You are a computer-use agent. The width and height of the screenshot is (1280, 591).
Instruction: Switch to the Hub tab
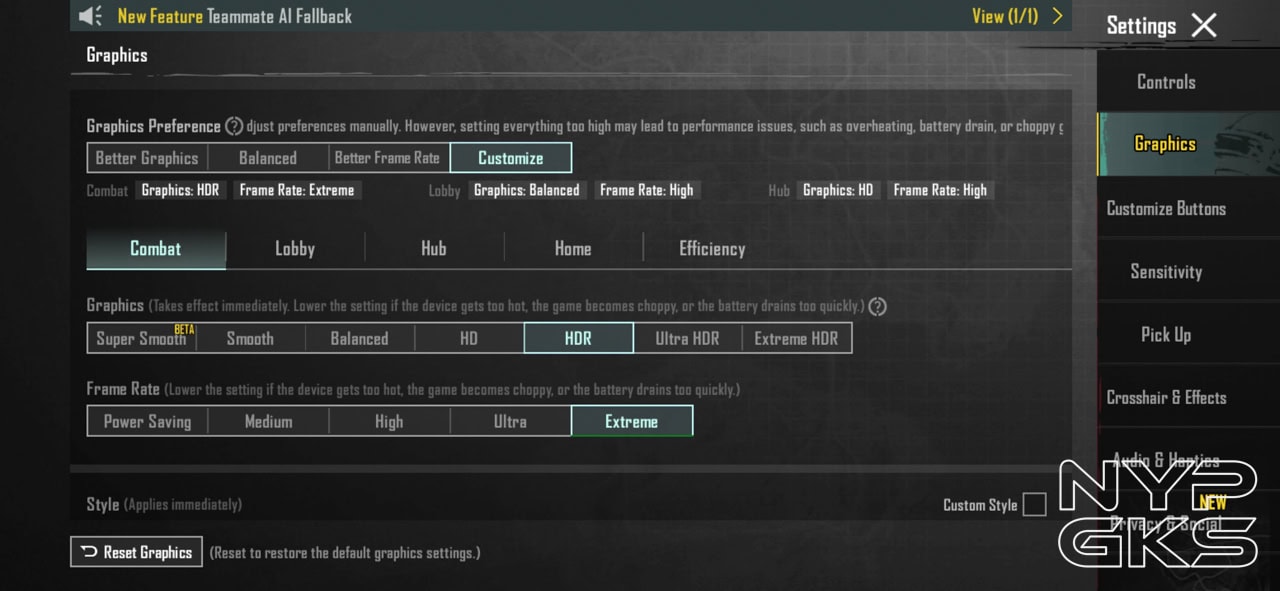click(x=434, y=249)
